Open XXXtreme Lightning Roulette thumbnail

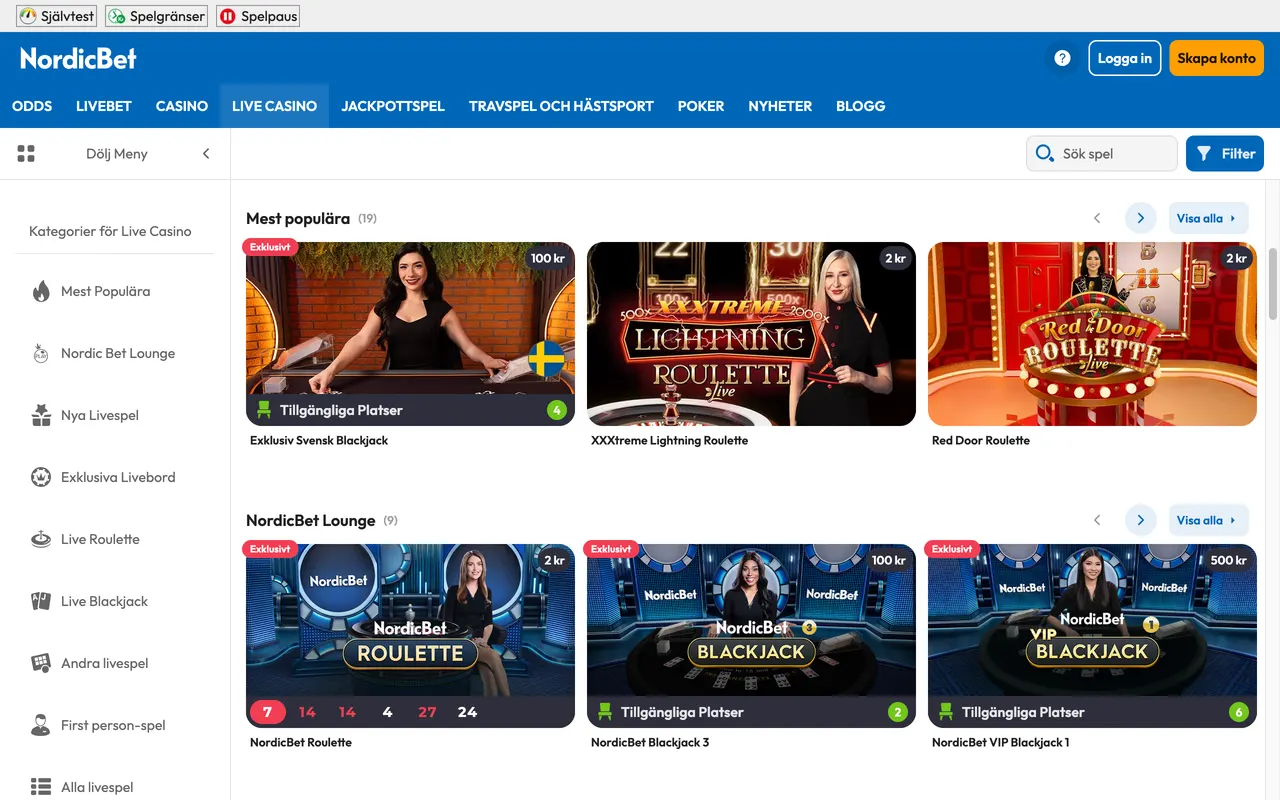[x=751, y=334]
